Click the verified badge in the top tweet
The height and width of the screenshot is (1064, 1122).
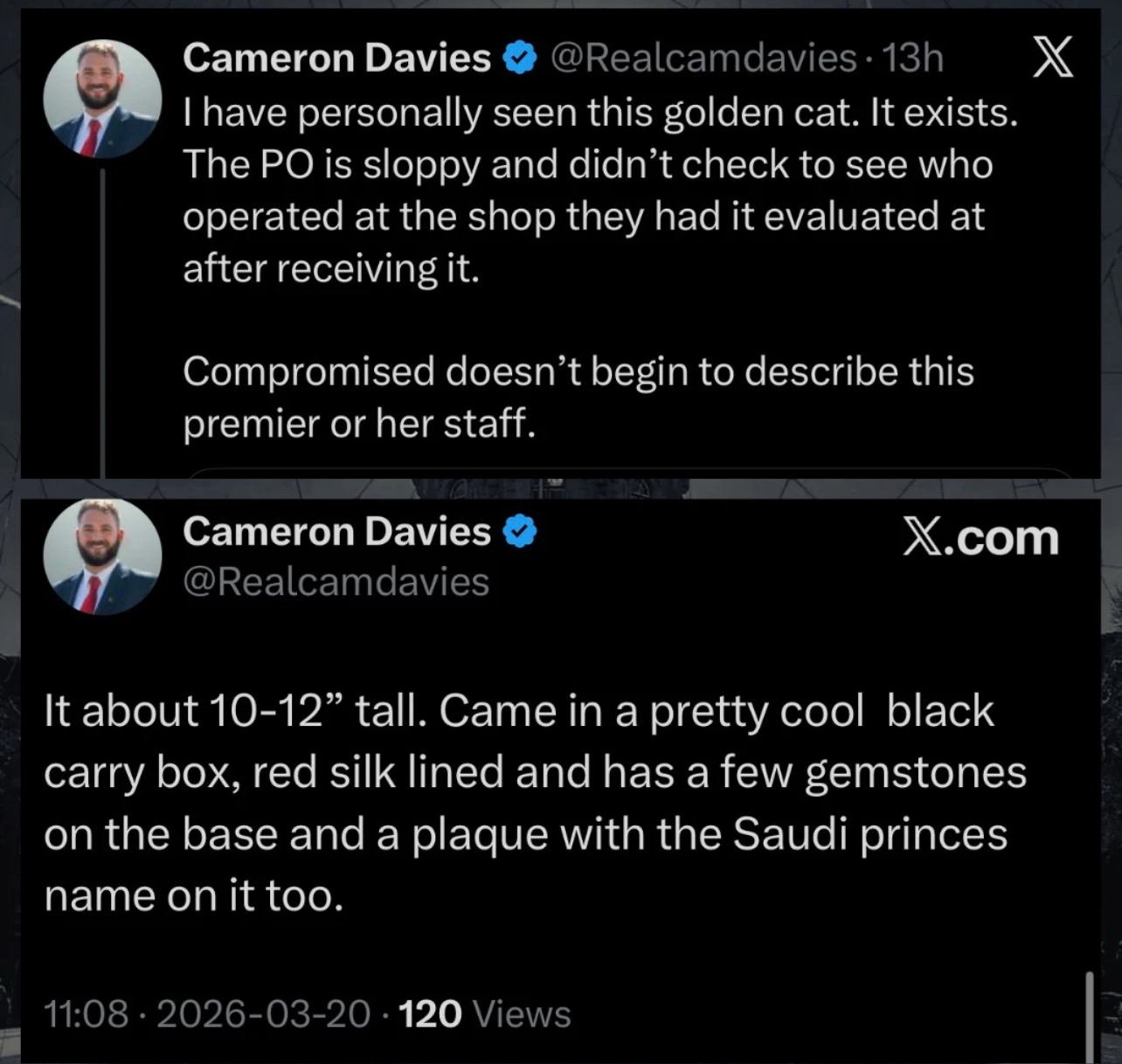click(520, 59)
